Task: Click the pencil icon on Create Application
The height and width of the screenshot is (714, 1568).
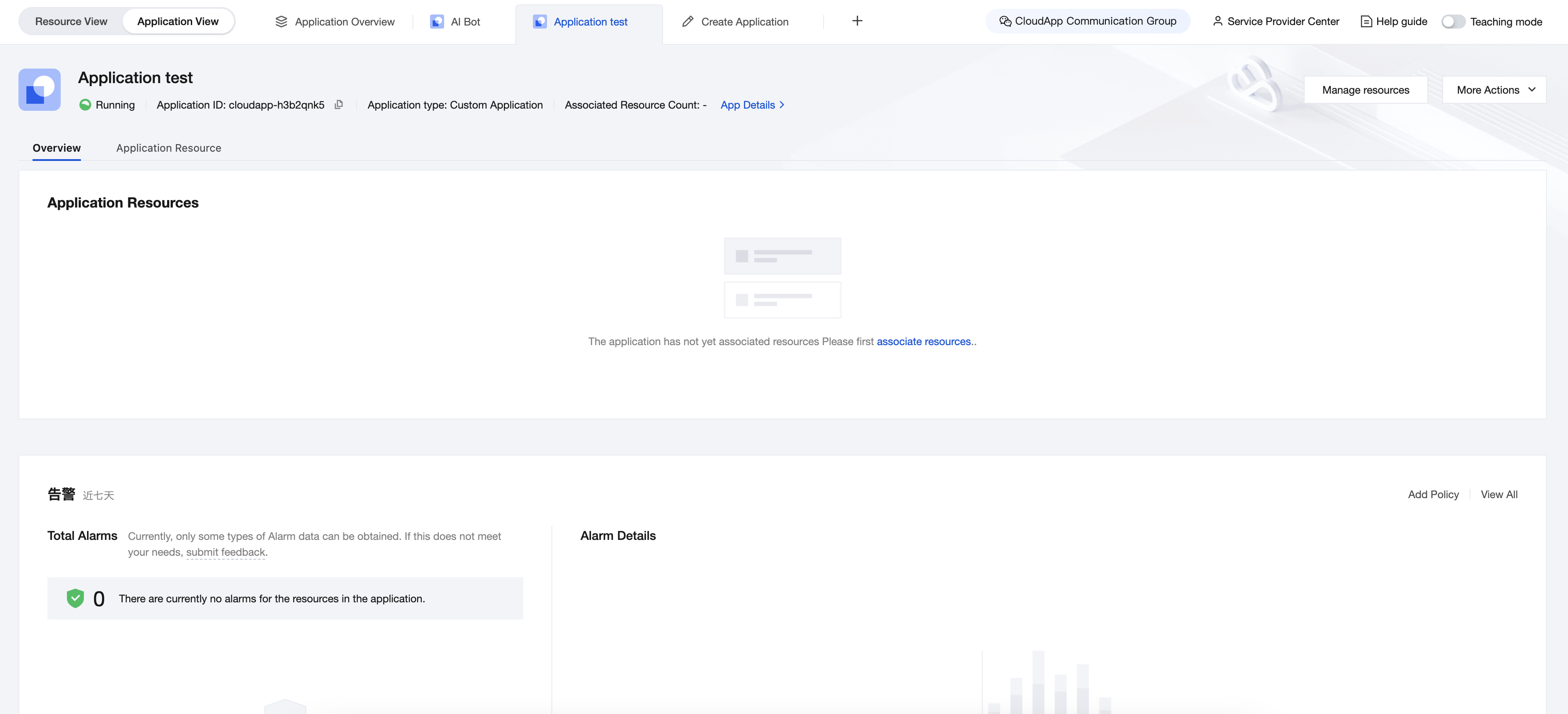Action: tap(688, 22)
